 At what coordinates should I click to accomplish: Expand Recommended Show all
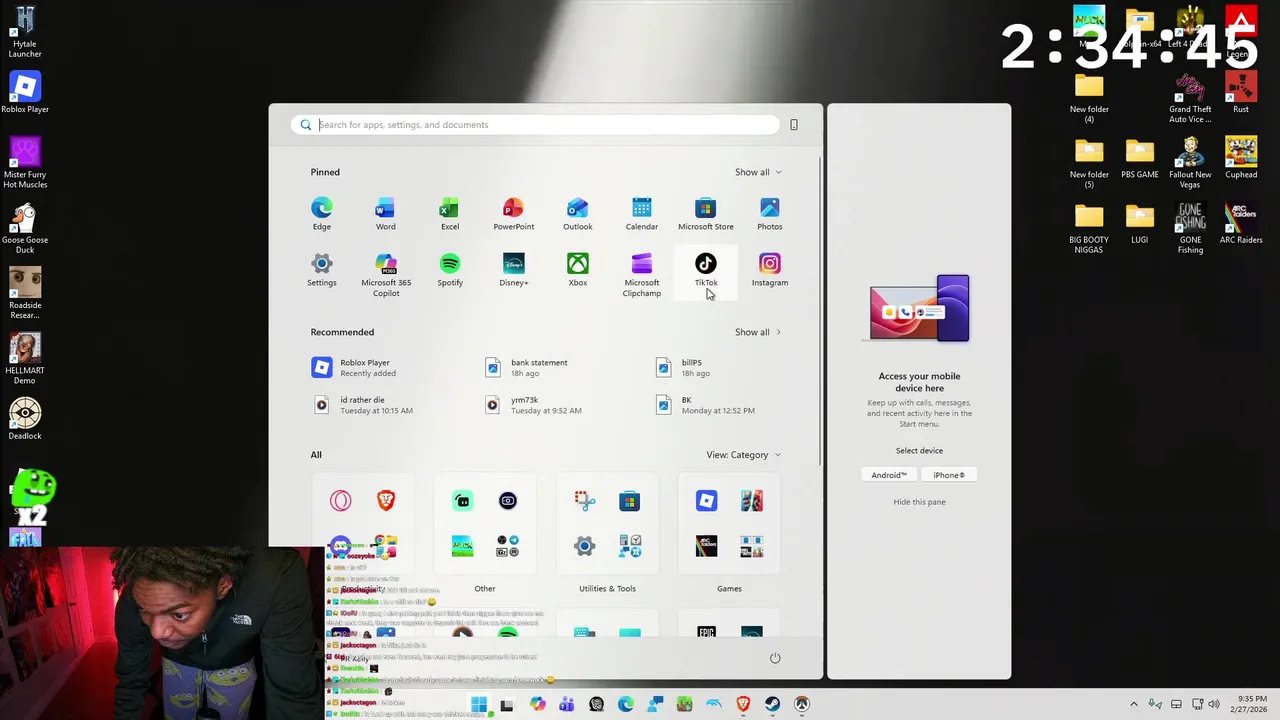[758, 332]
